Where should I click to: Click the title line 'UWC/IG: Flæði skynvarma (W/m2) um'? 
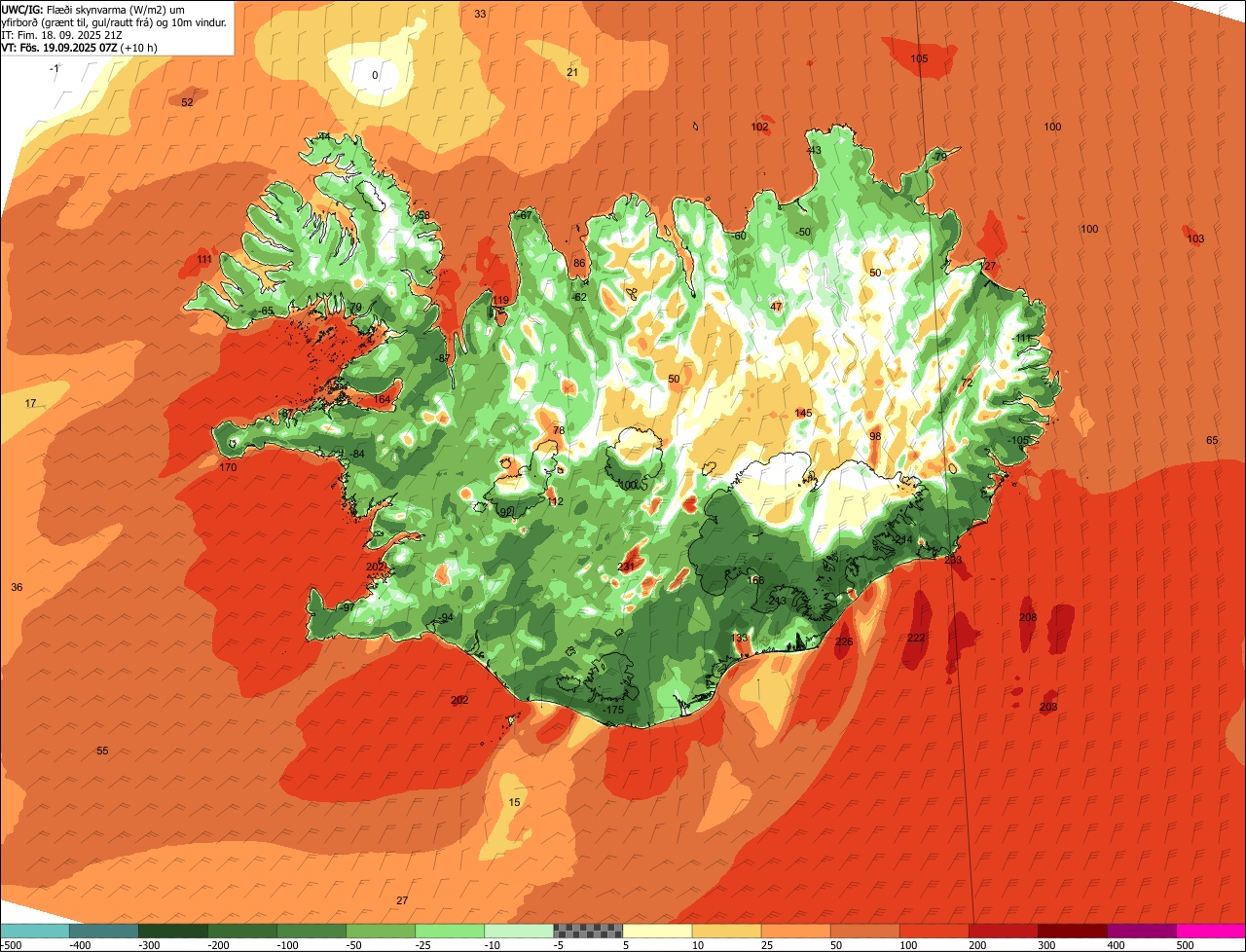[92, 9]
